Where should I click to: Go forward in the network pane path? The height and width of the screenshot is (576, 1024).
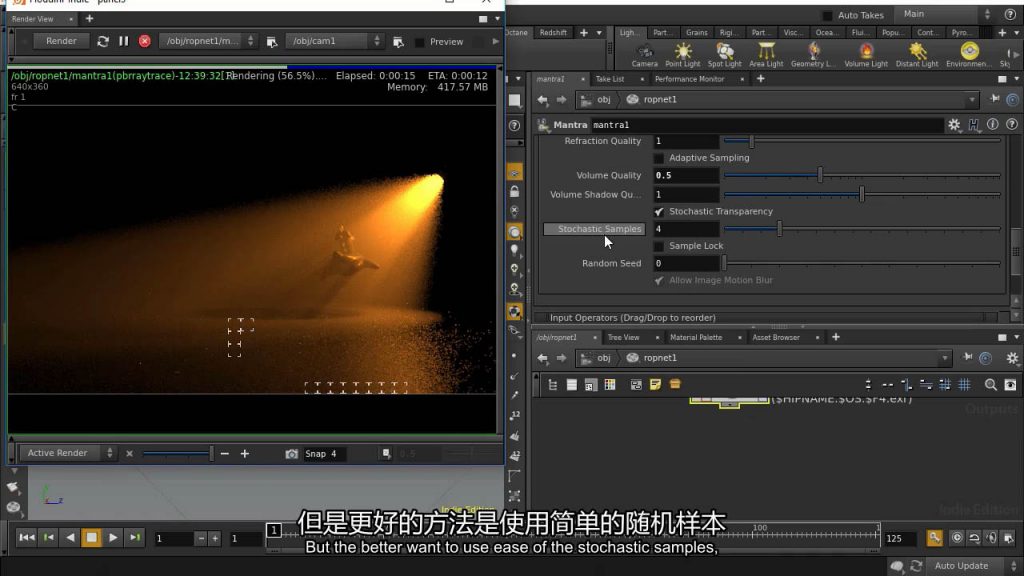(561, 358)
